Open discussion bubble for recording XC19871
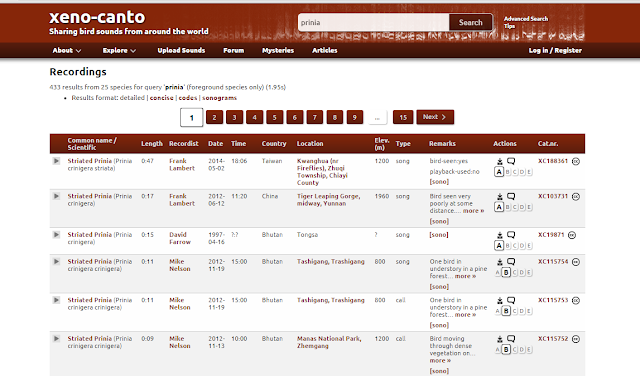Image resolution: width=640 pixels, height=376 pixels. point(511,235)
